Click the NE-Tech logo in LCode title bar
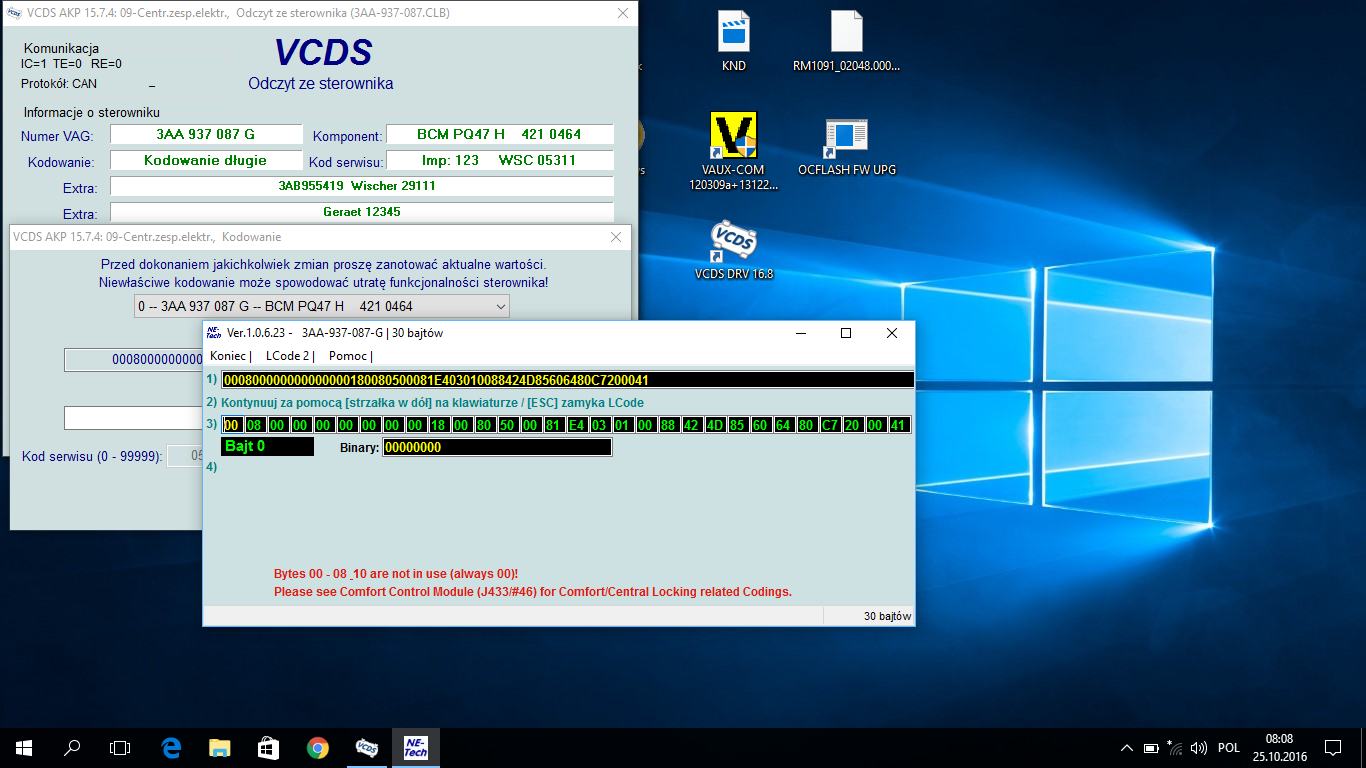This screenshot has width=1366, height=768. coord(213,332)
